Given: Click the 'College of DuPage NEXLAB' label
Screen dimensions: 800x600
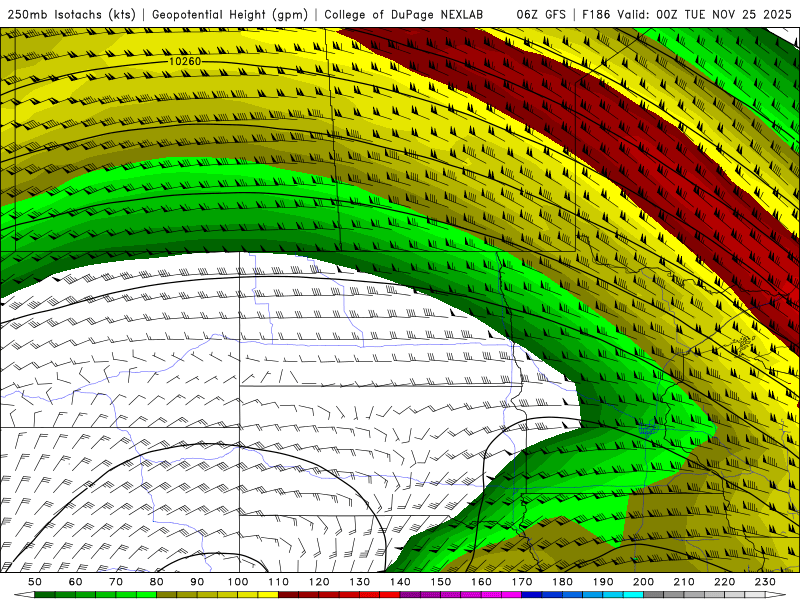Looking at the screenshot, I should pos(404,15).
